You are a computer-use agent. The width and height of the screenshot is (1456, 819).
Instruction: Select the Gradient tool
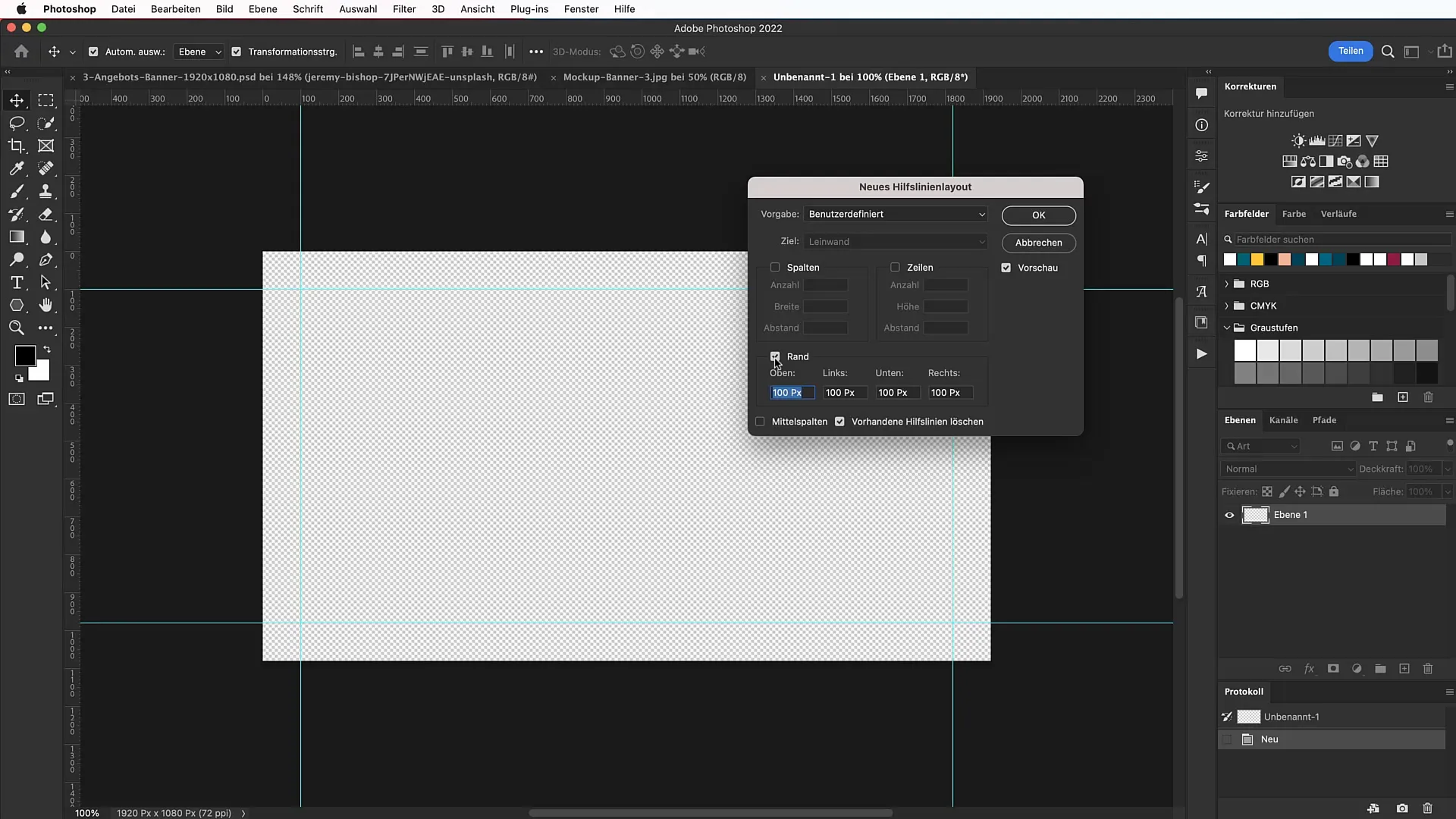pos(17,237)
